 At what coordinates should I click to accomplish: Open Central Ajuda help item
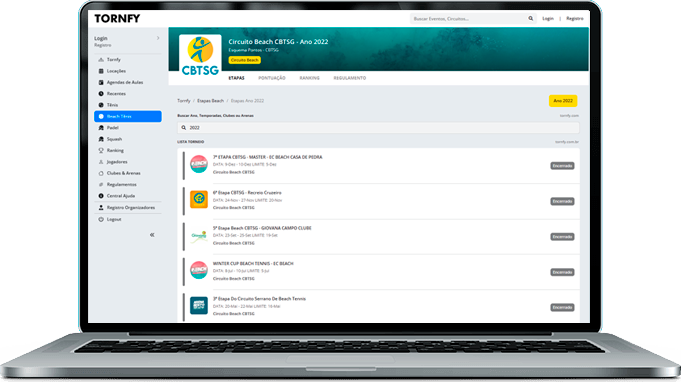121,196
